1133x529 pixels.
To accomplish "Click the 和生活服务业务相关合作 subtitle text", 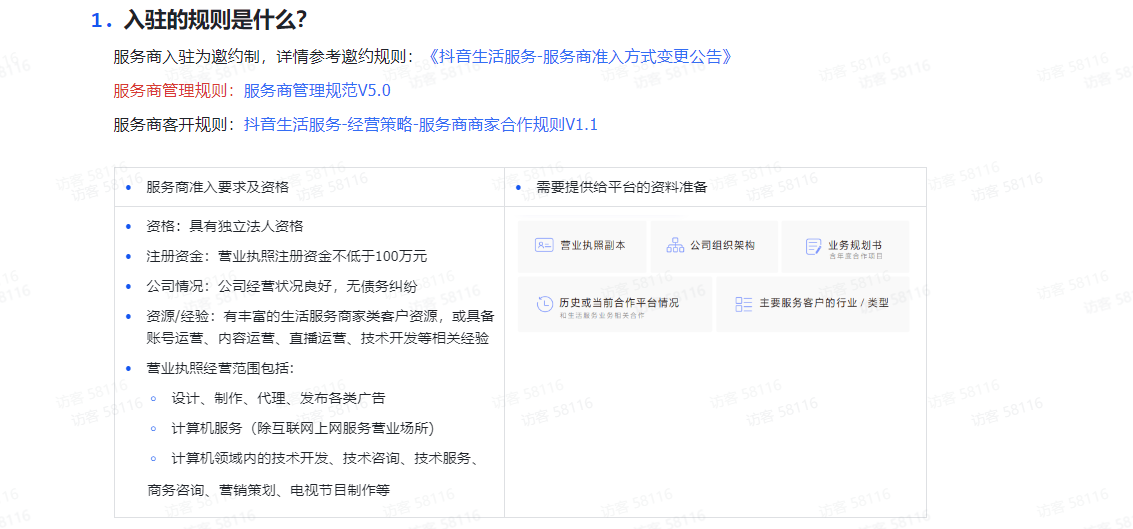I will click(602, 314).
